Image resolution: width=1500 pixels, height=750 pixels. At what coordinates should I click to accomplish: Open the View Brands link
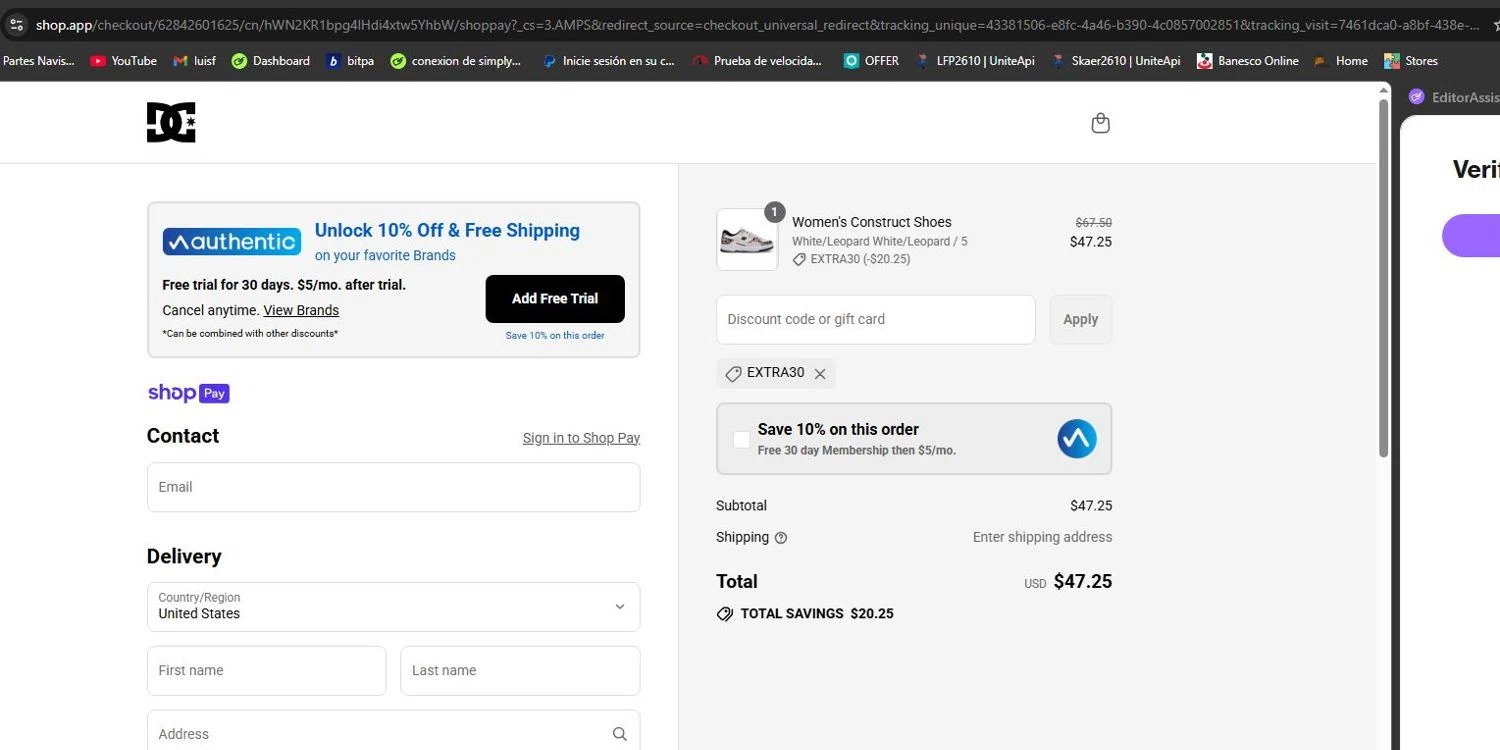301,310
